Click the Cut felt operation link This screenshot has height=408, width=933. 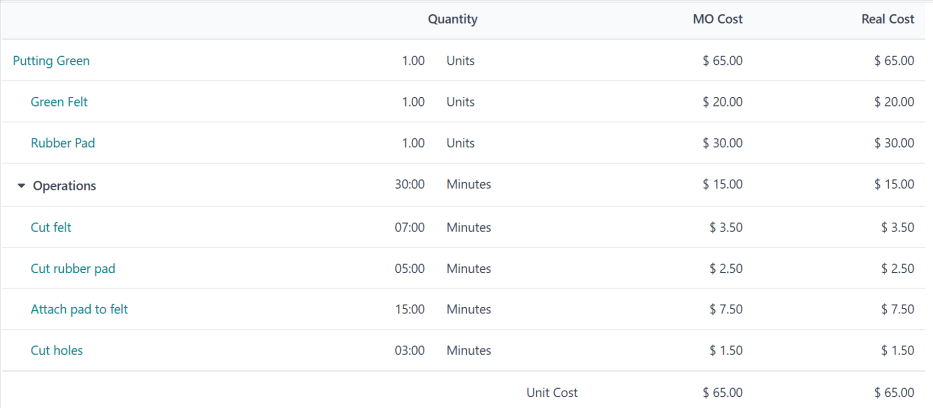point(51,227)
